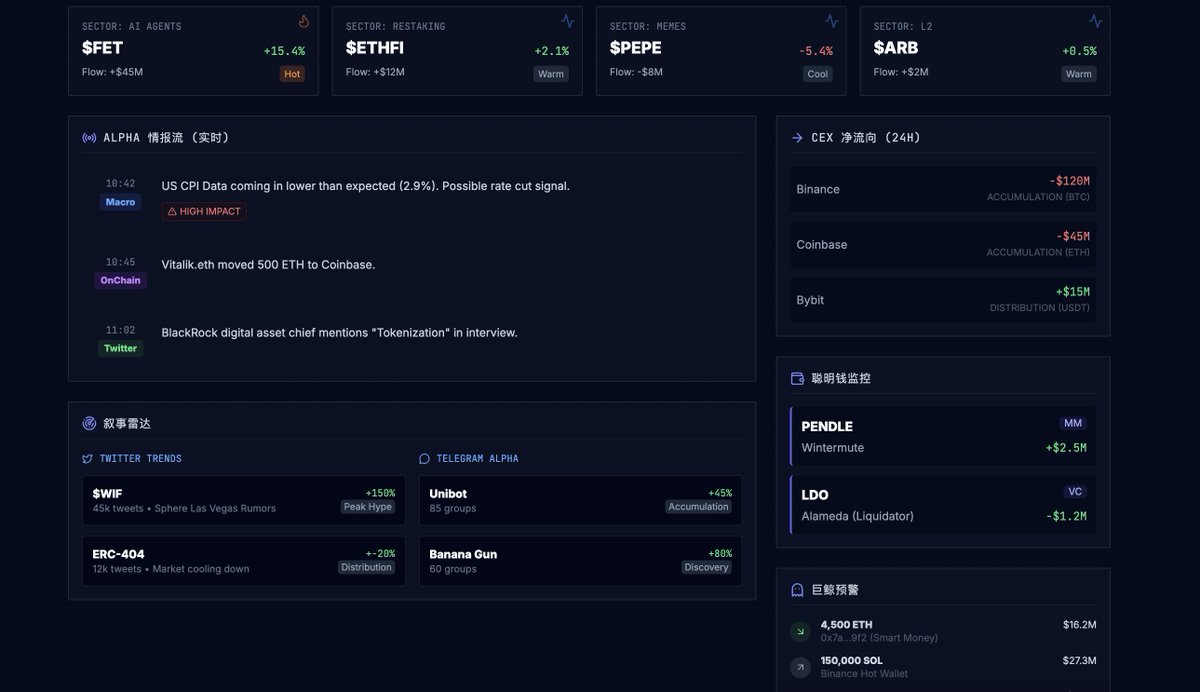Click the Macro tag at 10:42
The image size is (1200, 692).
click(120, 202)
